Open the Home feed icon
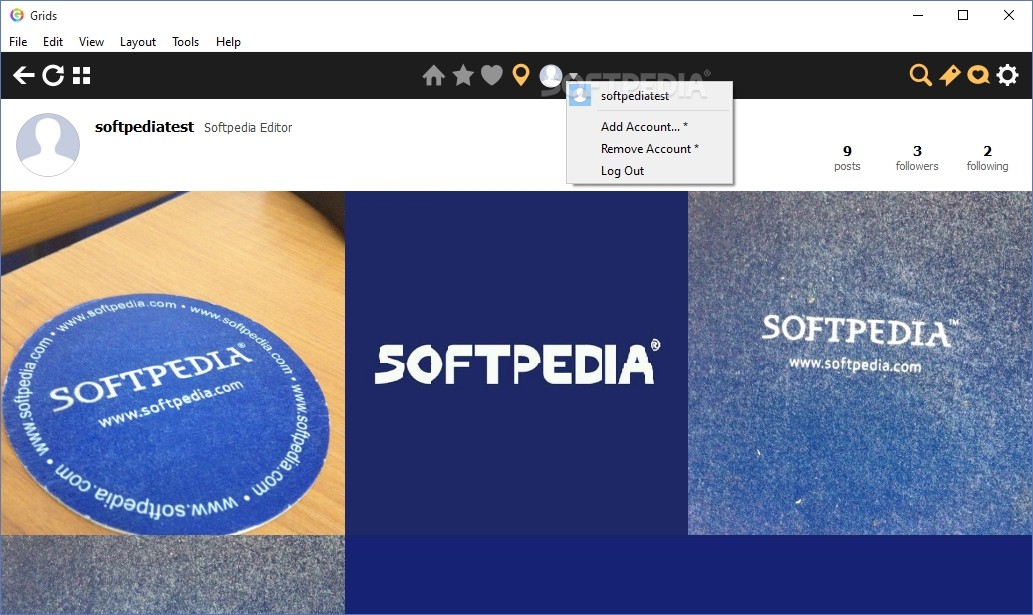 [x=433, y=76]
